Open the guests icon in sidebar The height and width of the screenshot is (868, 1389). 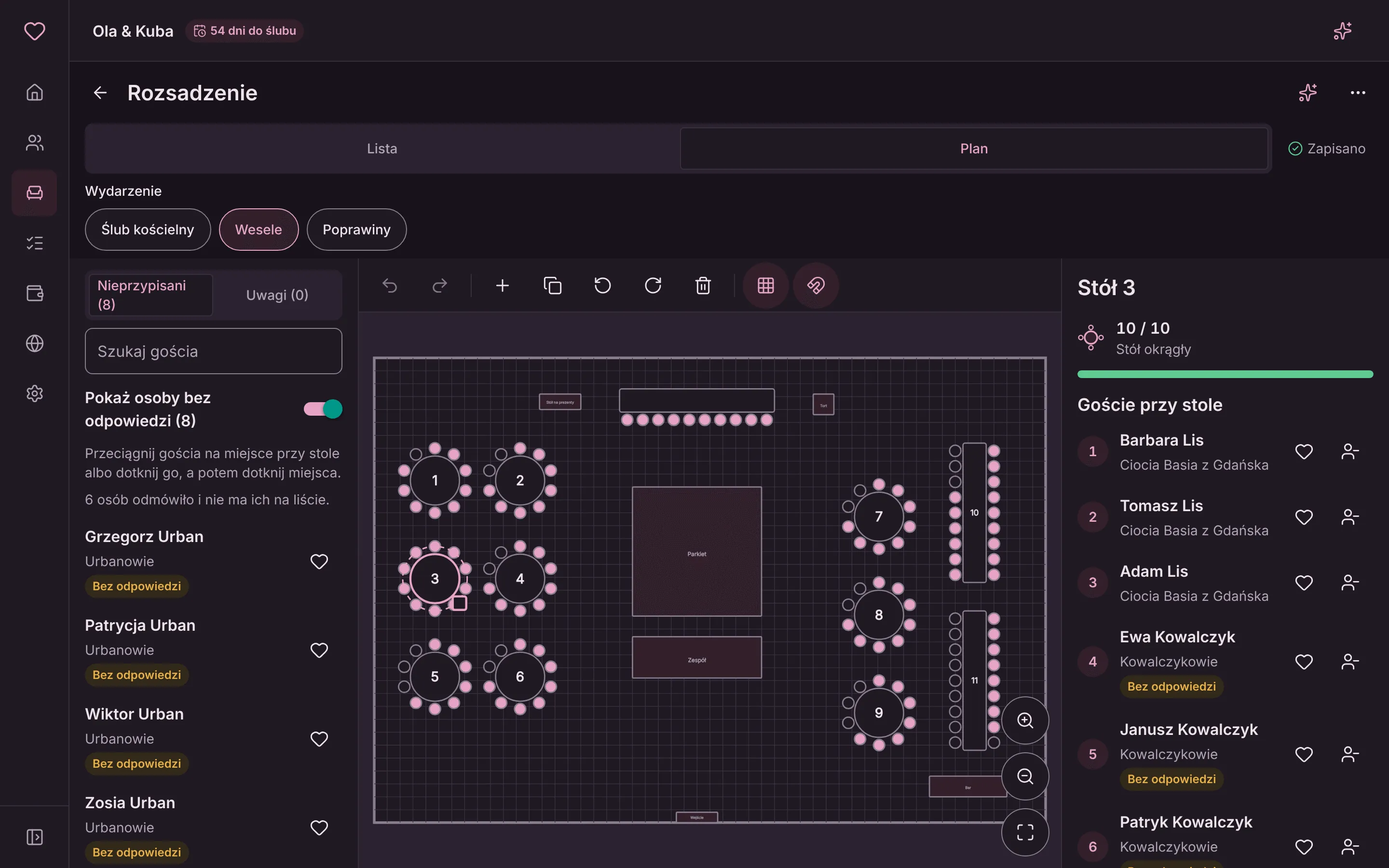[x=34, y=142]
